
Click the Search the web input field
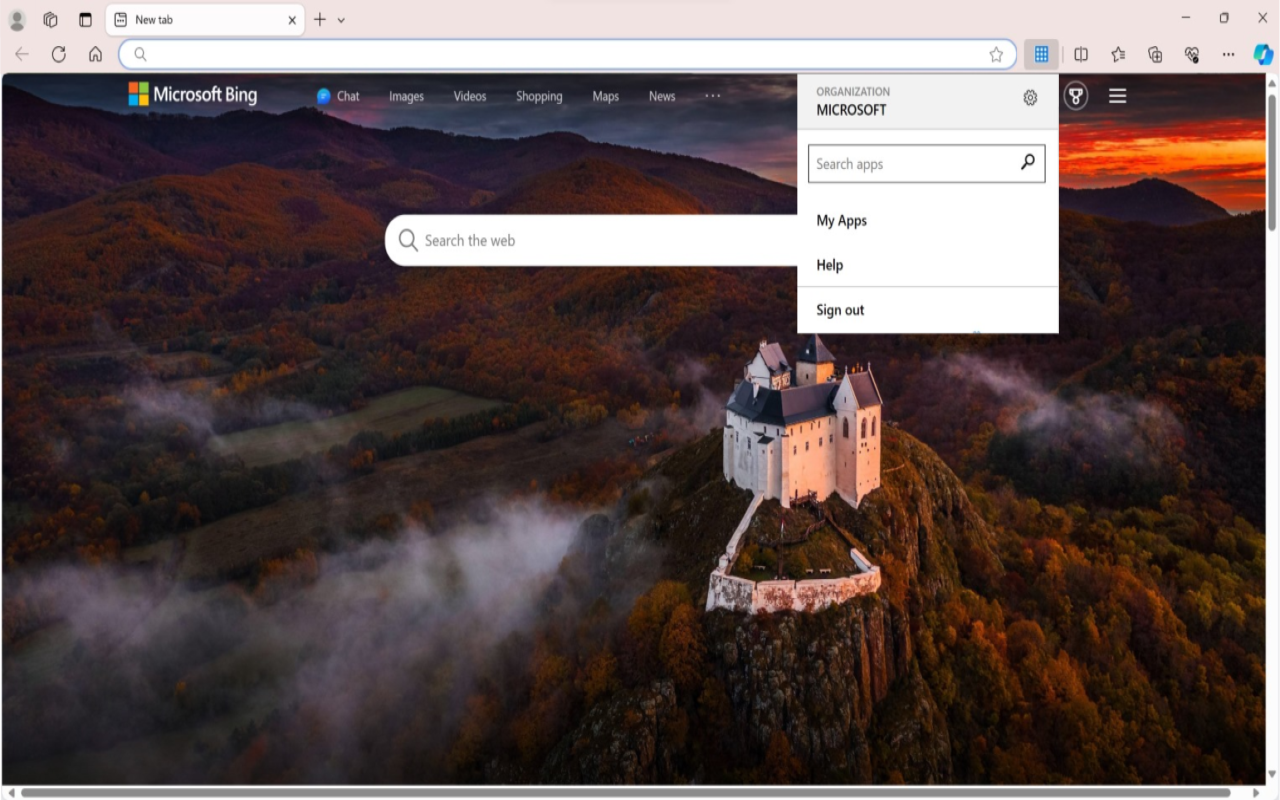click(600, 240)
